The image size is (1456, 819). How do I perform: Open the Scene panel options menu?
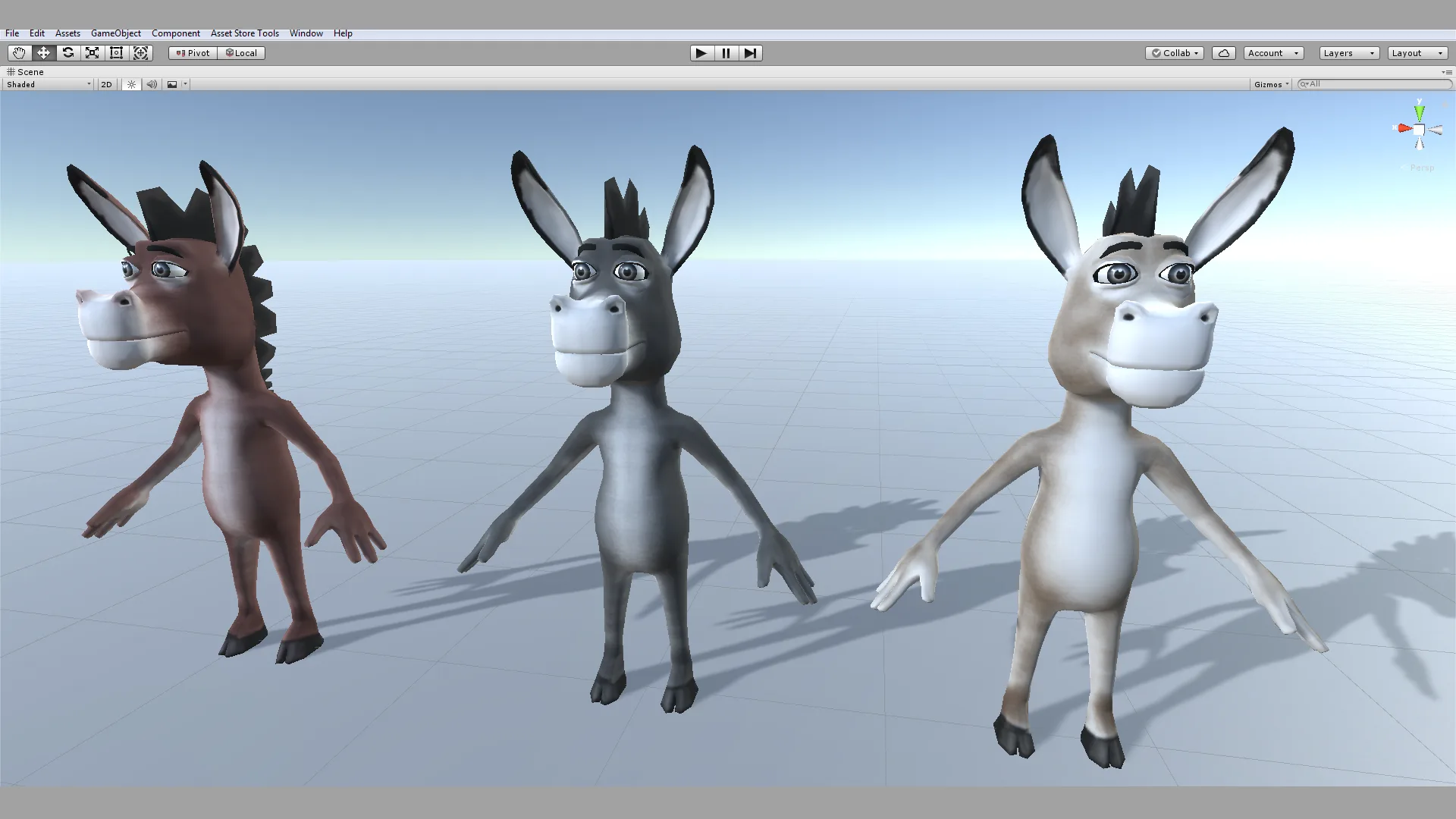point(1446,72)
